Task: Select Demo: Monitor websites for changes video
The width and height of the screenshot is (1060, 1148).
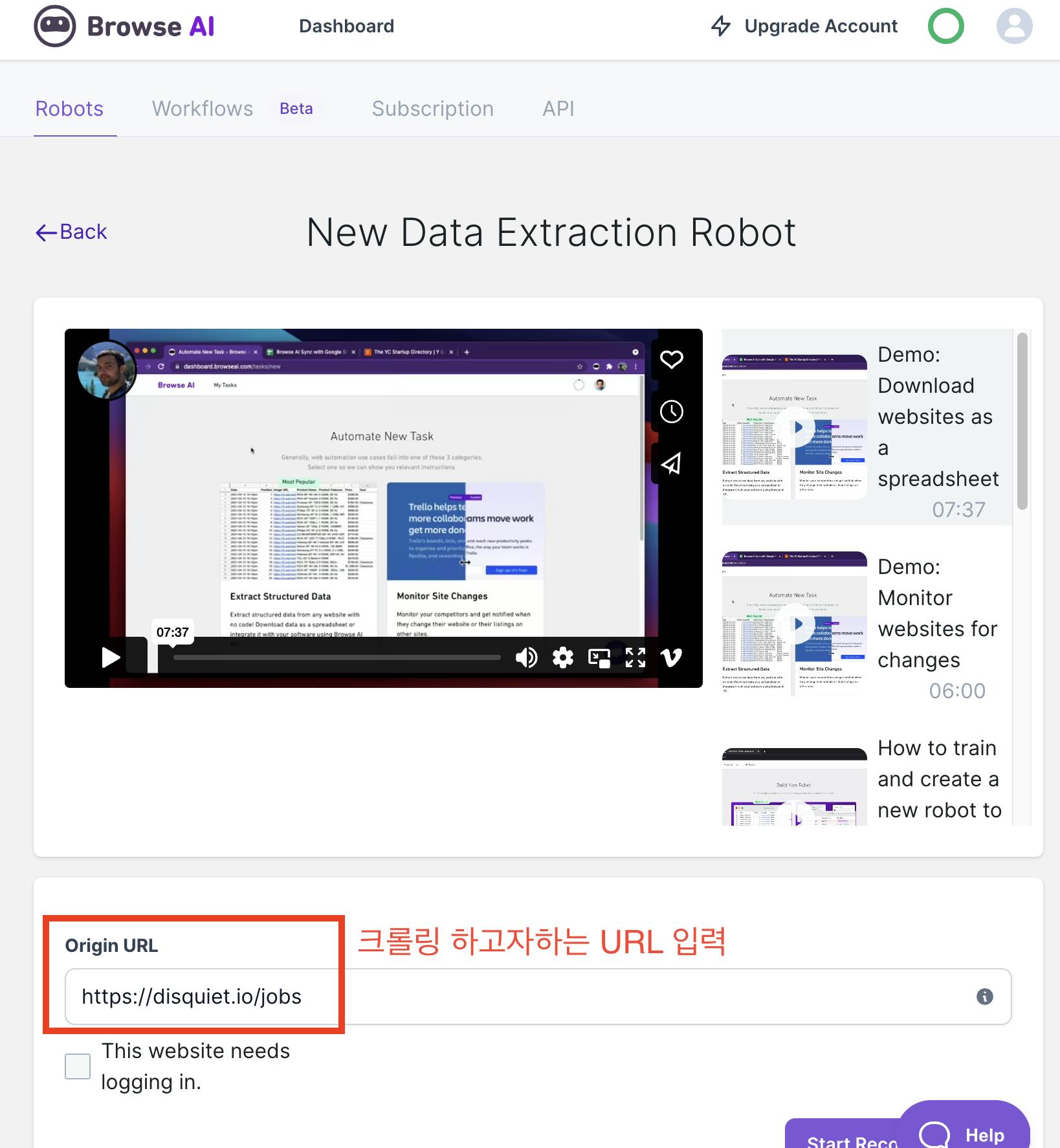Action: pyautogui.click(x=867, y=624)
